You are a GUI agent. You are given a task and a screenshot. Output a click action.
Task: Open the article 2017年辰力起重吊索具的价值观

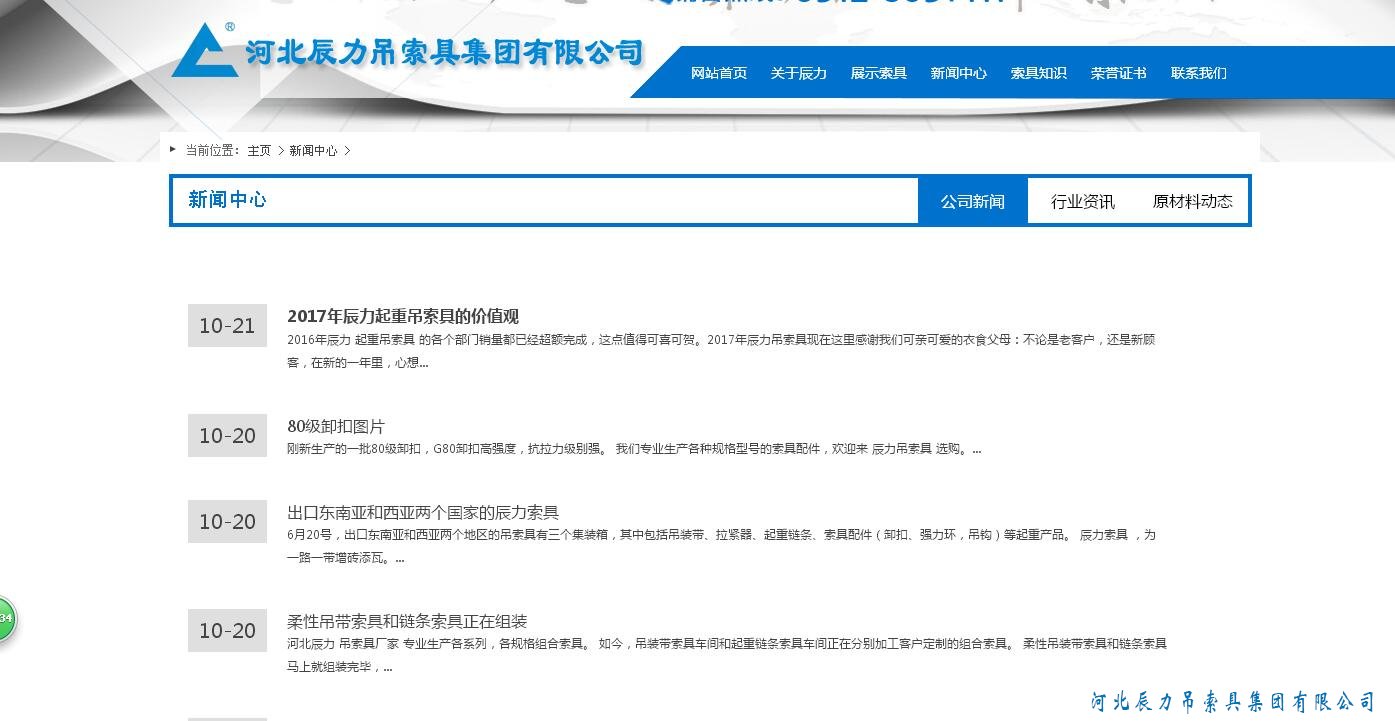pyautogui.click(x=404, y=315)
